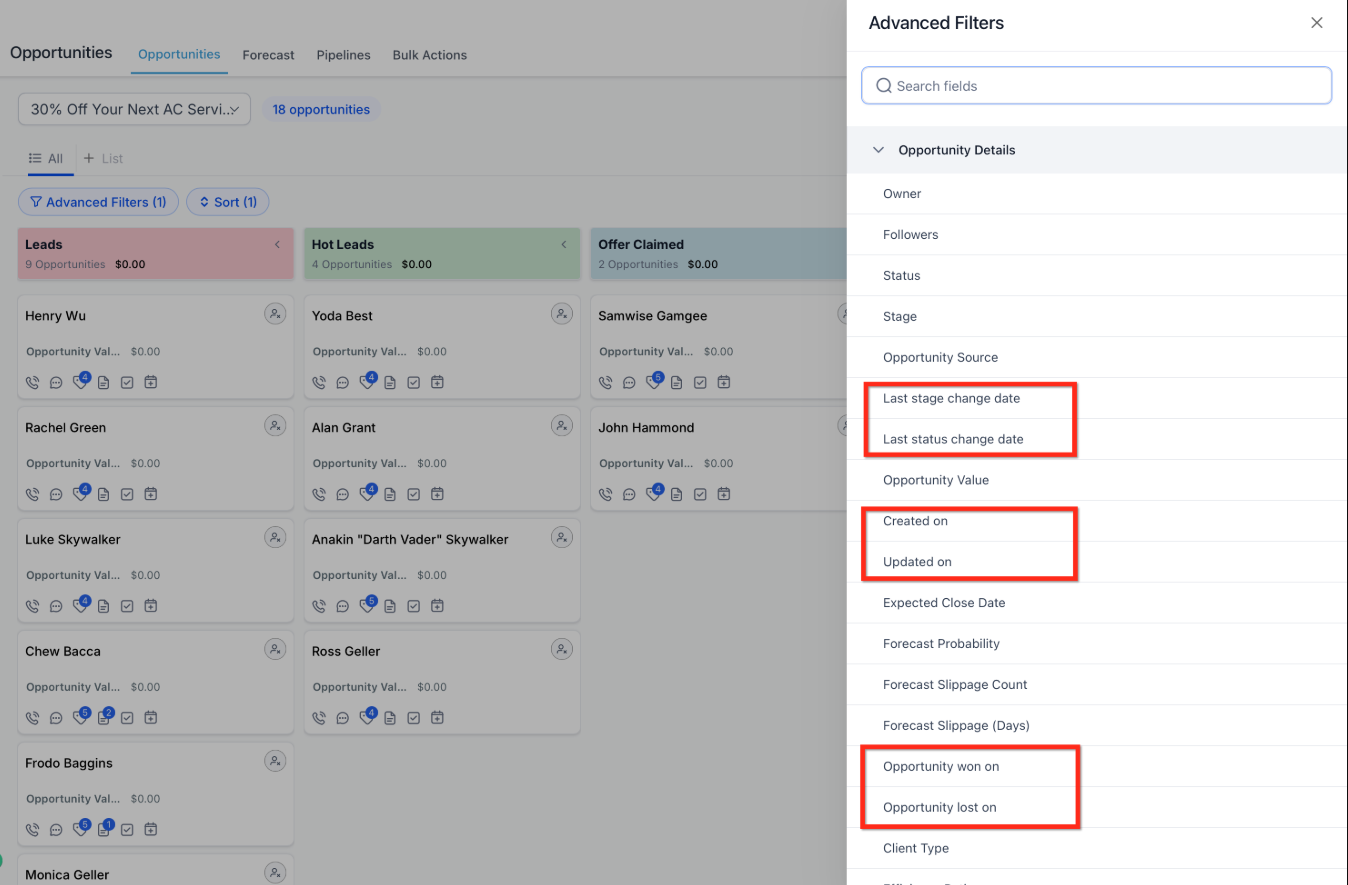The height and width of the screenshot is (885, 1348).
Task: Collapse Opportunity Details section chevron
Action: 879,150
